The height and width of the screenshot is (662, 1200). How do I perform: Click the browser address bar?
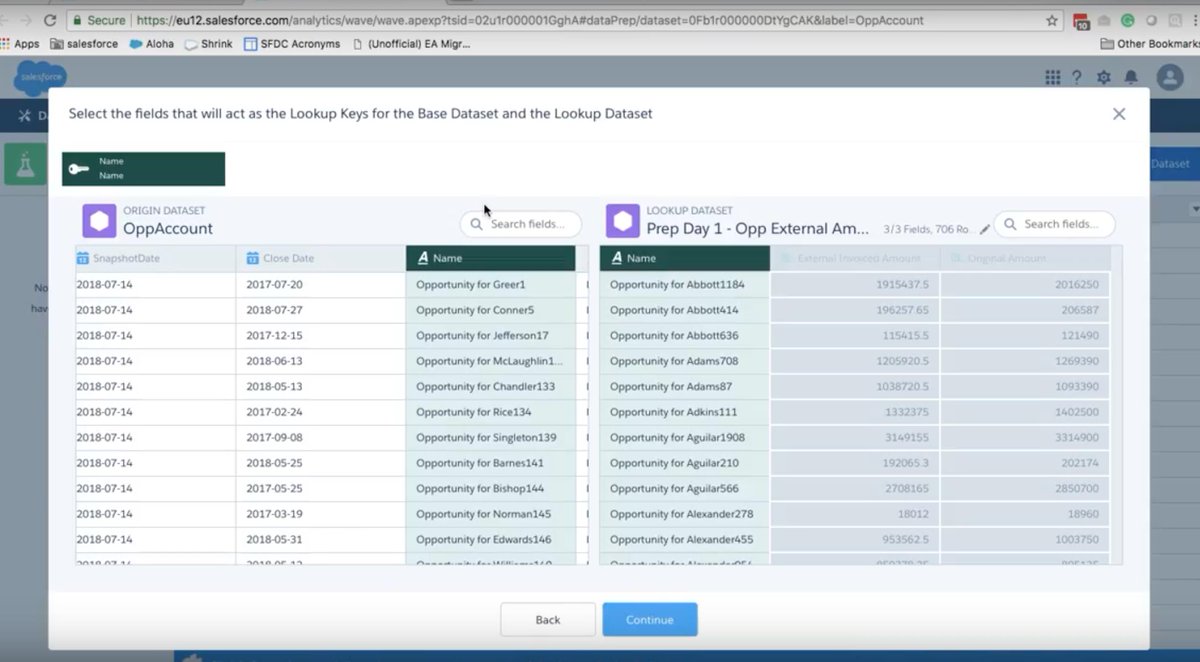coord(565,20)
